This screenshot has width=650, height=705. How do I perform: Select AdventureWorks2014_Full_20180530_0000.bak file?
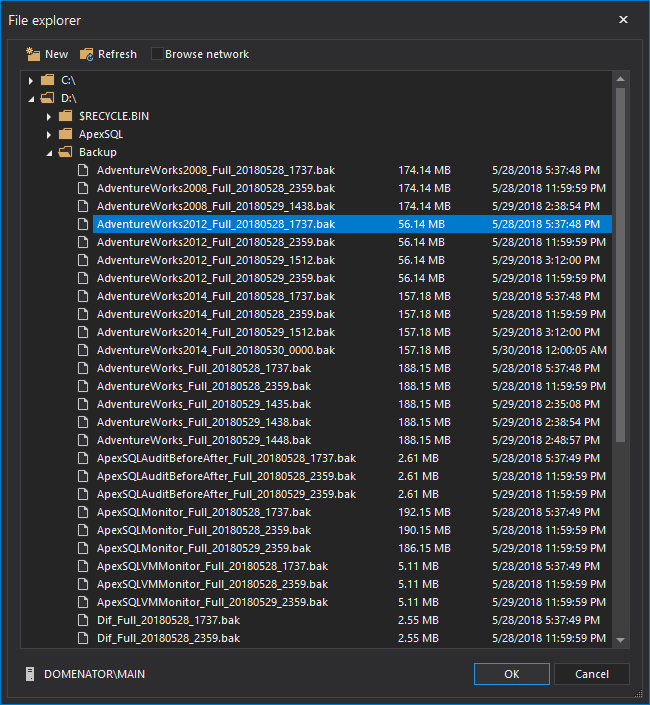(215, 350)
